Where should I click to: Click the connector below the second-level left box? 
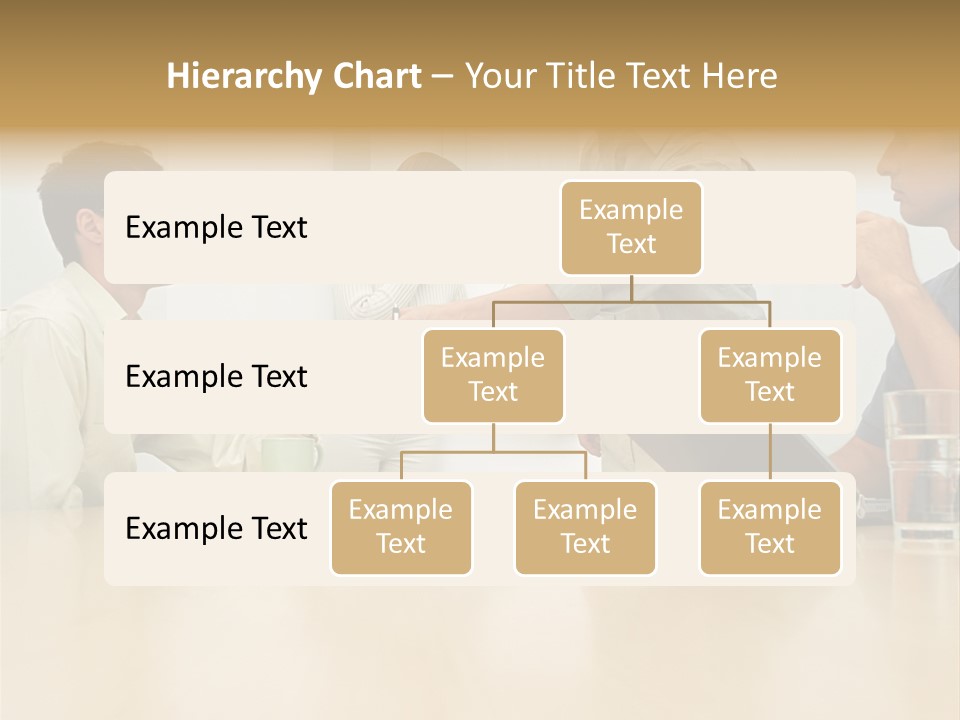click(493, 437)
